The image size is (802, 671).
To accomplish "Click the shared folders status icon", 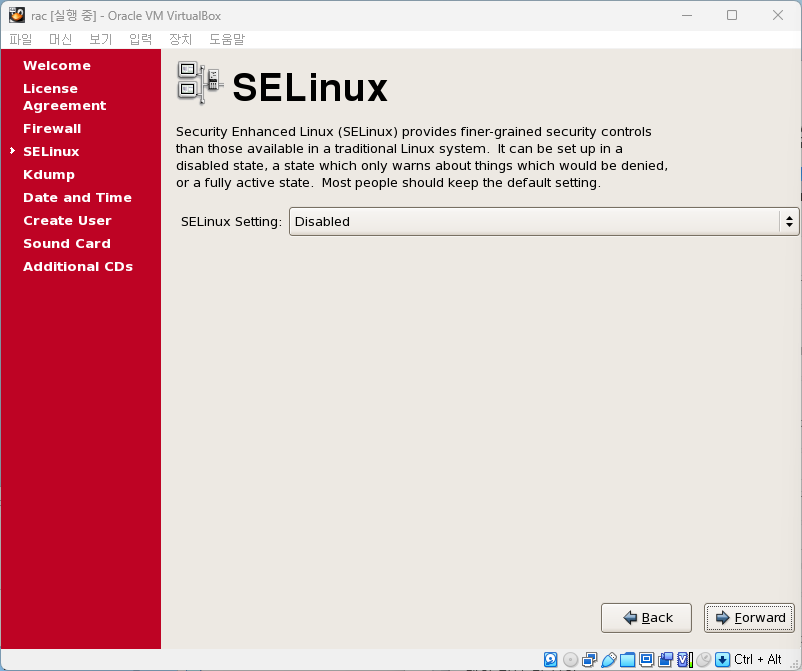I will 628,660.
